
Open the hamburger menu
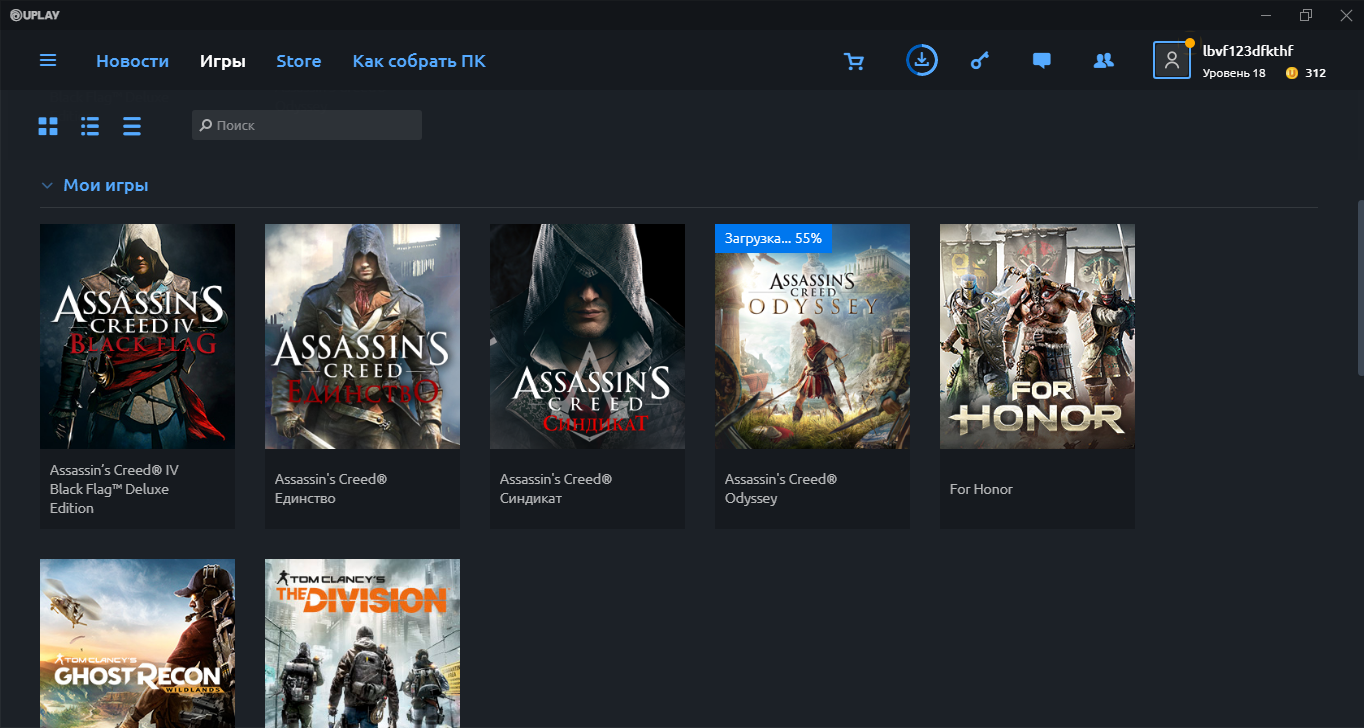click(48, 61)
